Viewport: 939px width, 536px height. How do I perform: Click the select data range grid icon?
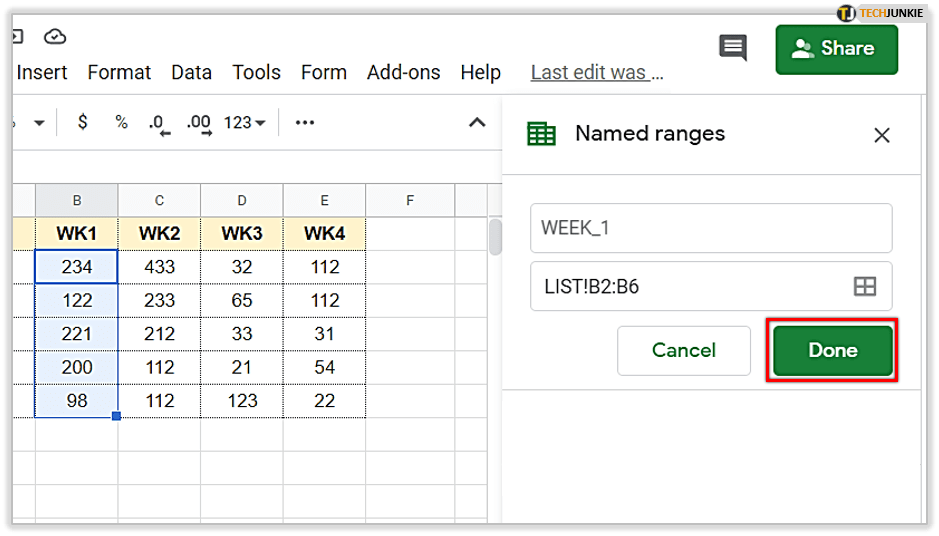coord(864,287)
